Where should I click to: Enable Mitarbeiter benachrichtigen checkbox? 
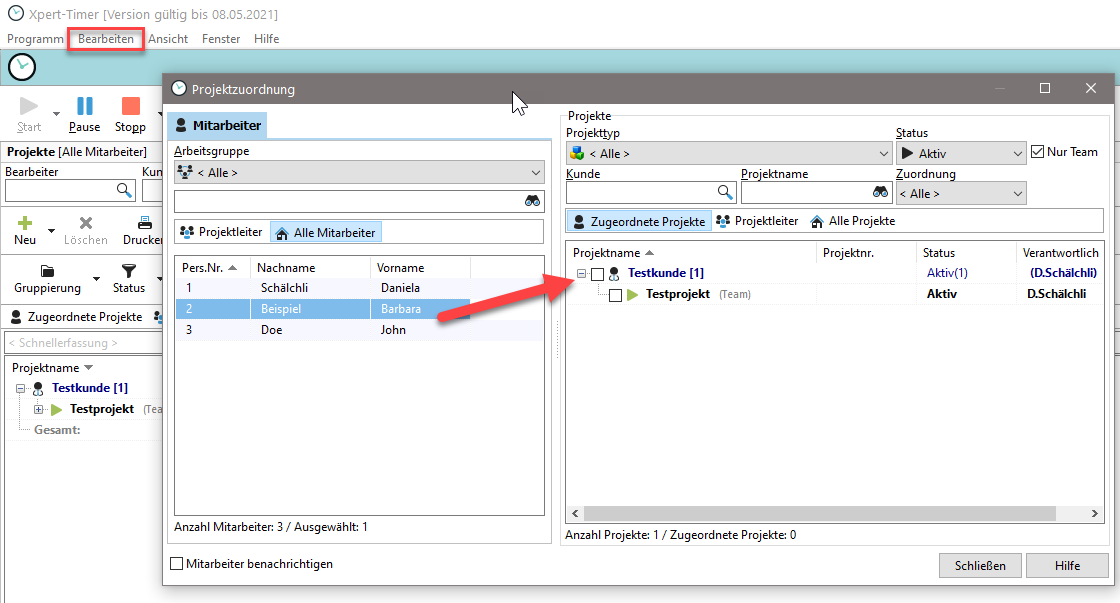click(x=177, y=564)
